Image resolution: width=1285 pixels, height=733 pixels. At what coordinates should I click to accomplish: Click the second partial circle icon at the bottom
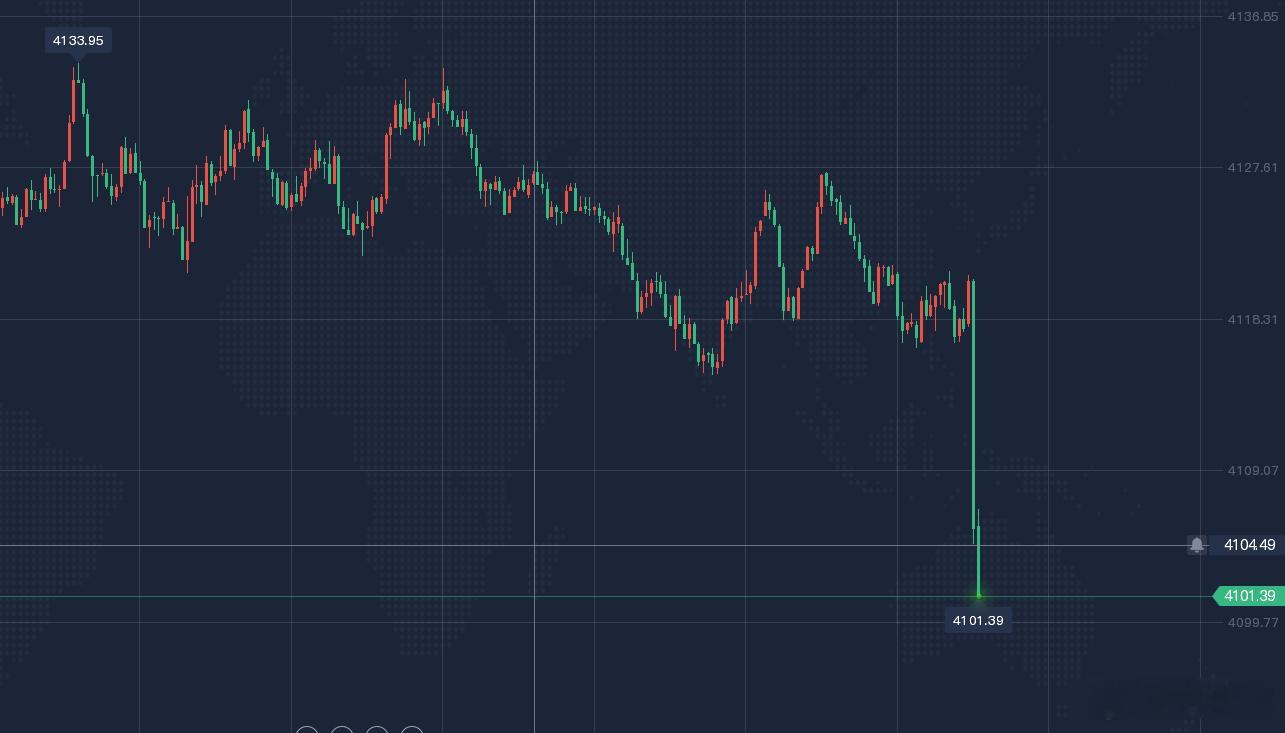[x=342, y=729]
